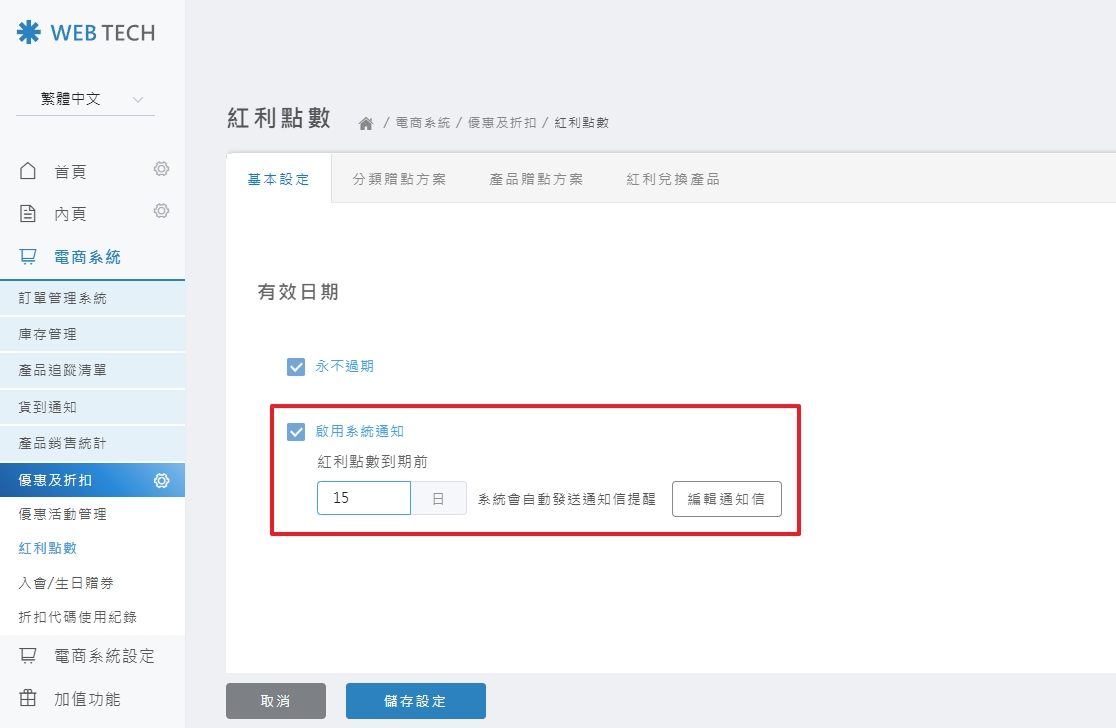Click the store icon beside 加值功能
The image size is (1116, 728).
click(x=29, y=698)
